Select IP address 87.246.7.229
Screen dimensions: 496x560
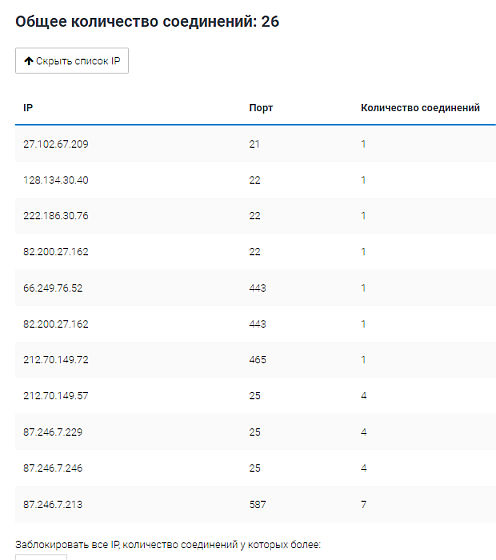click(53, 432)
